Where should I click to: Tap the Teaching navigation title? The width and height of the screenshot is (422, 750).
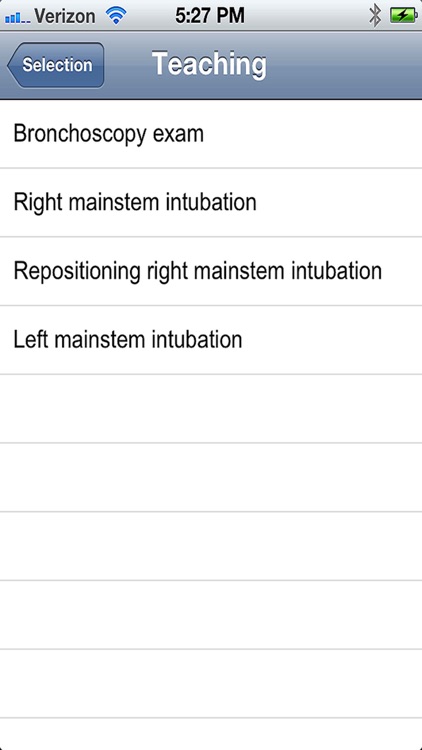209,64
